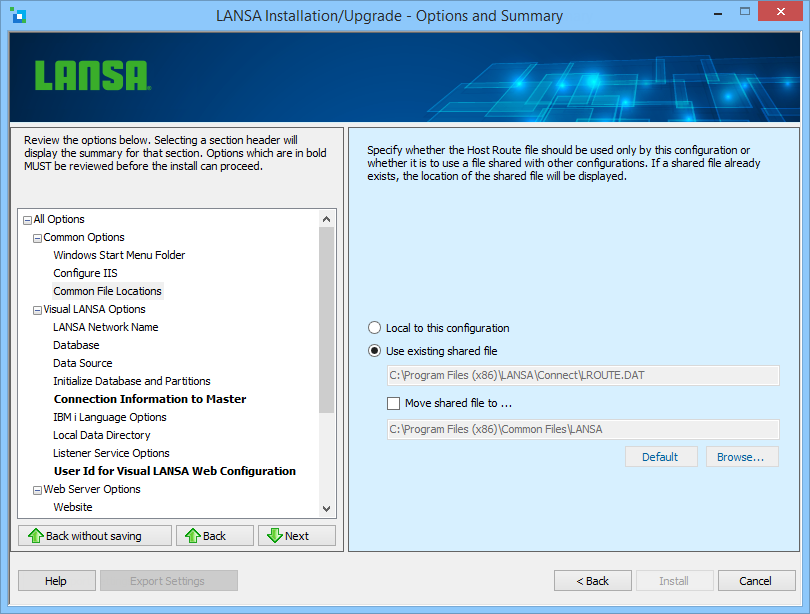Select Use existing shared file radio button
Screen dimensions: 810x614
click(375, 351)
